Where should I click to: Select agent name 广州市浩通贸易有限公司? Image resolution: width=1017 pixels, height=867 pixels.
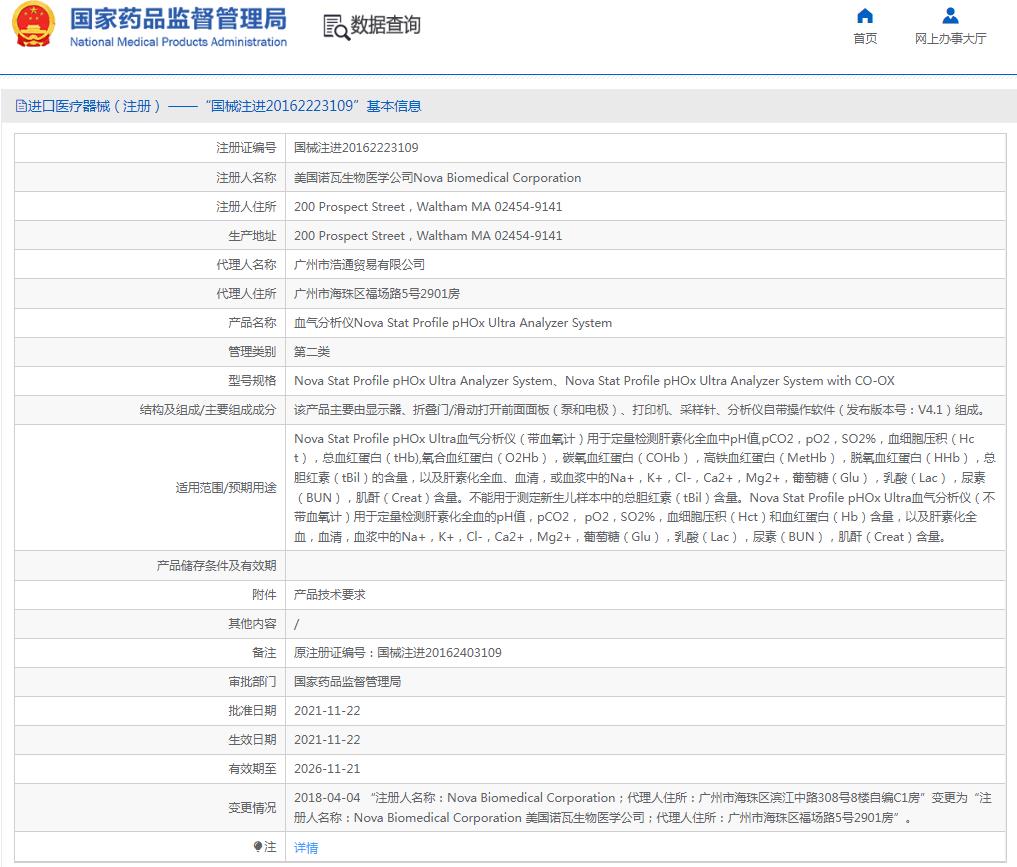359,265
